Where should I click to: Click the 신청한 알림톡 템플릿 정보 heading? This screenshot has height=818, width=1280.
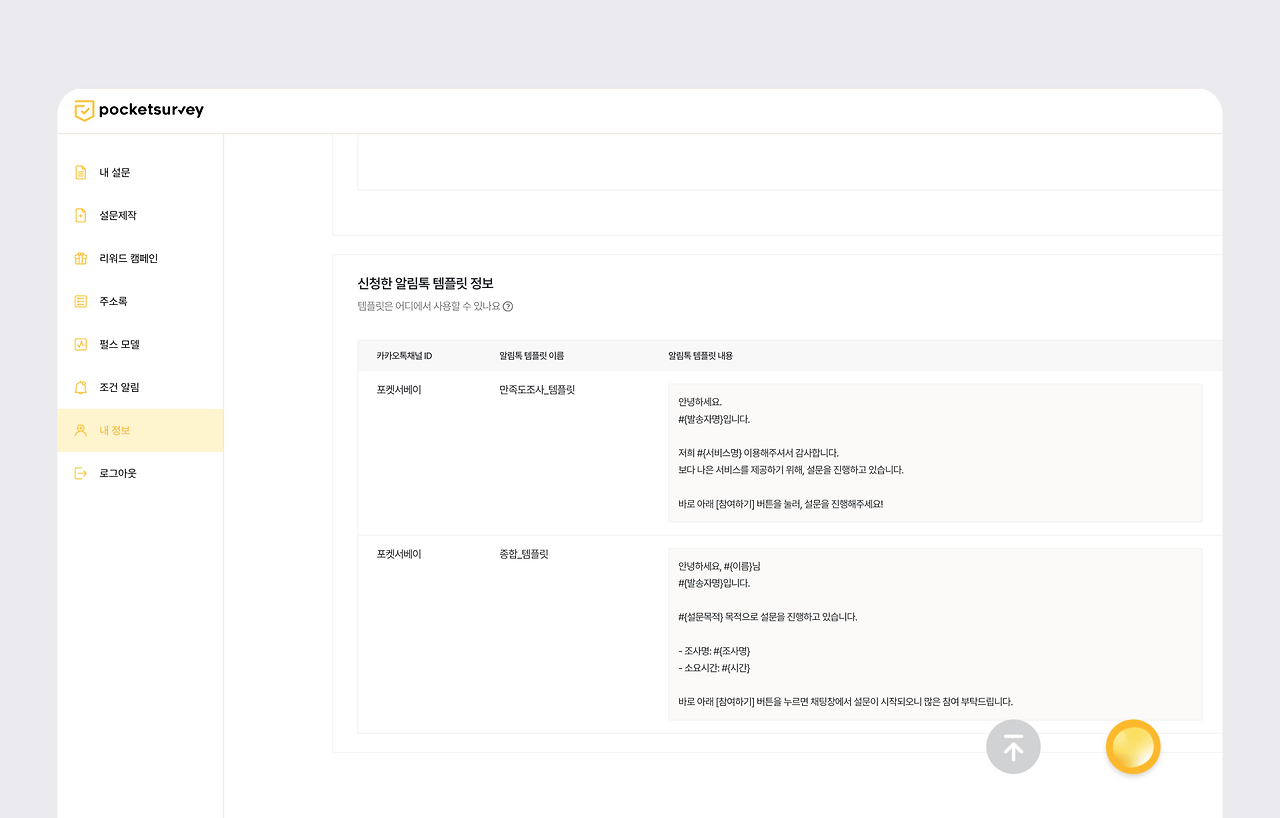coord(426,283)
